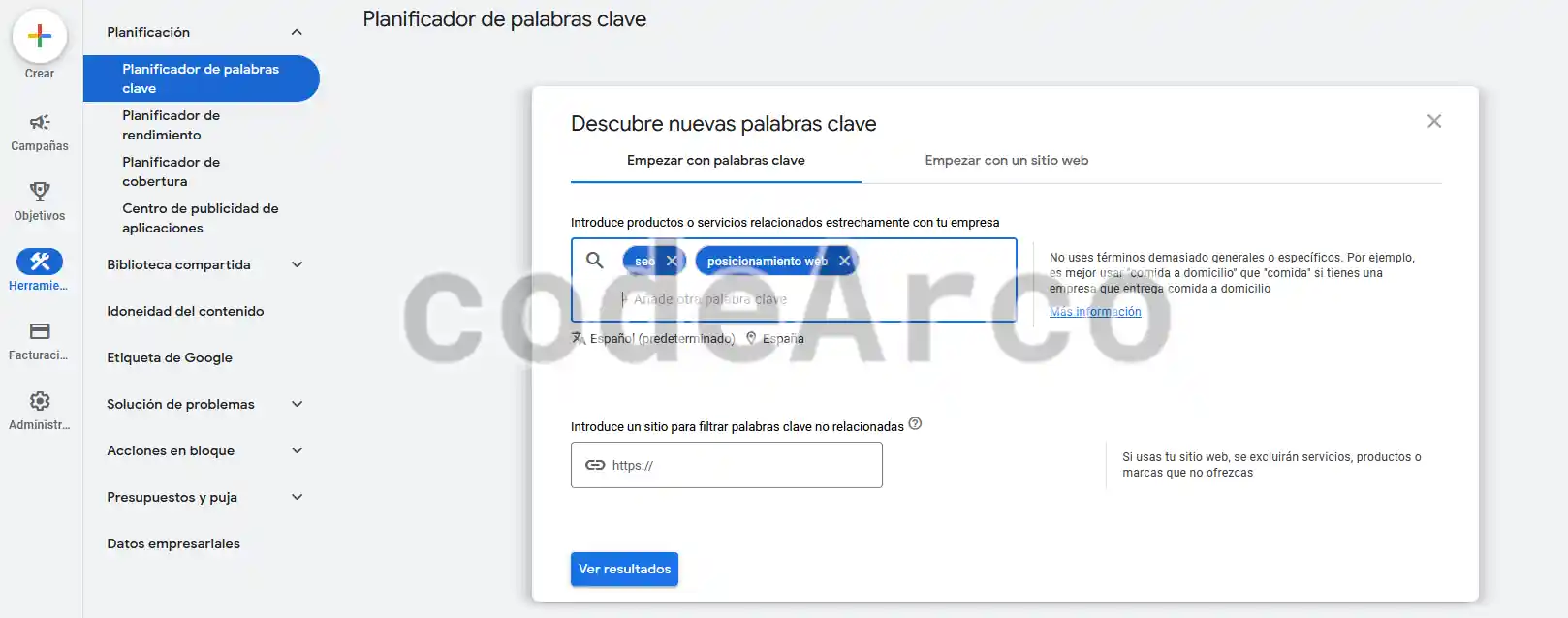Expand Acciones en bloque section

click(298, 450)
